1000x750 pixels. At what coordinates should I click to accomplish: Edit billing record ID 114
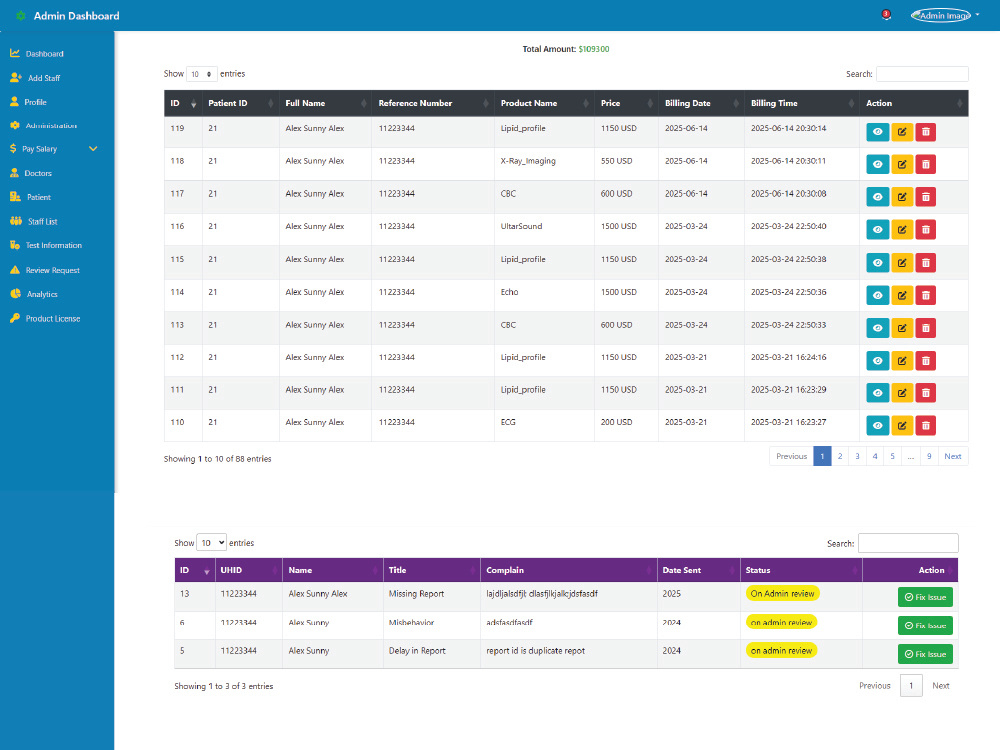tap(902, 295)
